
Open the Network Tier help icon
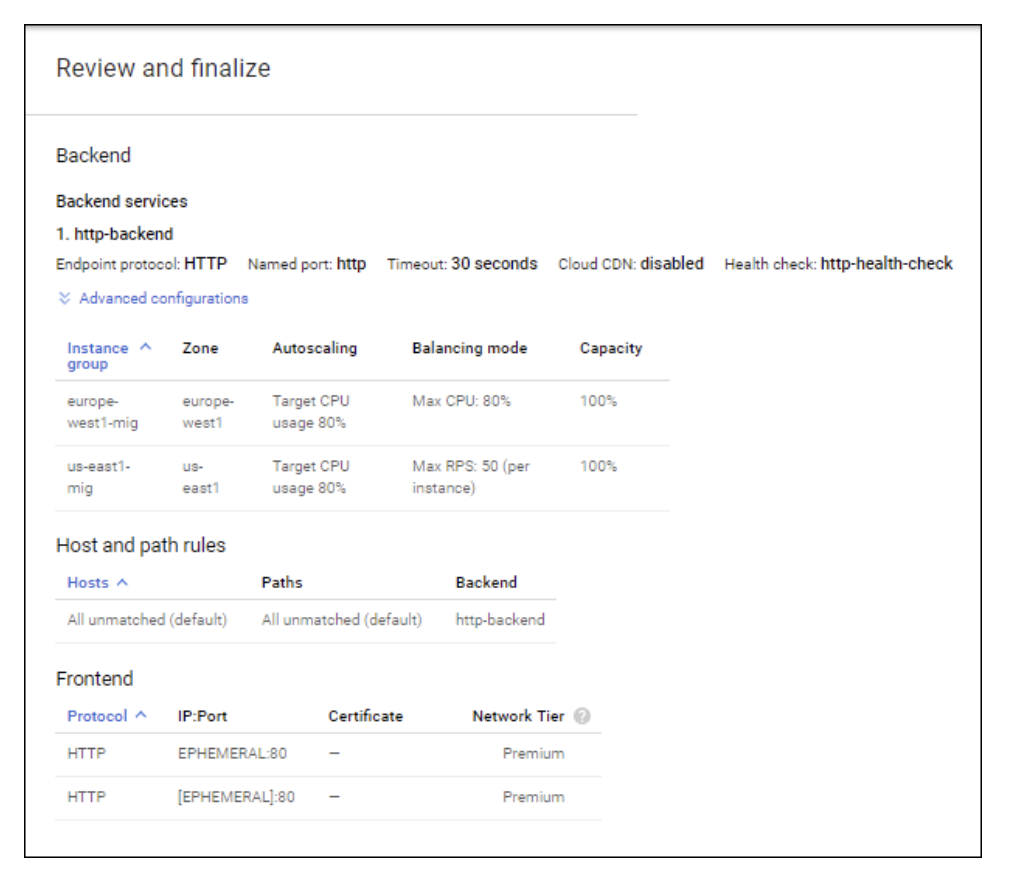pyautogui.click(x=582, y=716)
